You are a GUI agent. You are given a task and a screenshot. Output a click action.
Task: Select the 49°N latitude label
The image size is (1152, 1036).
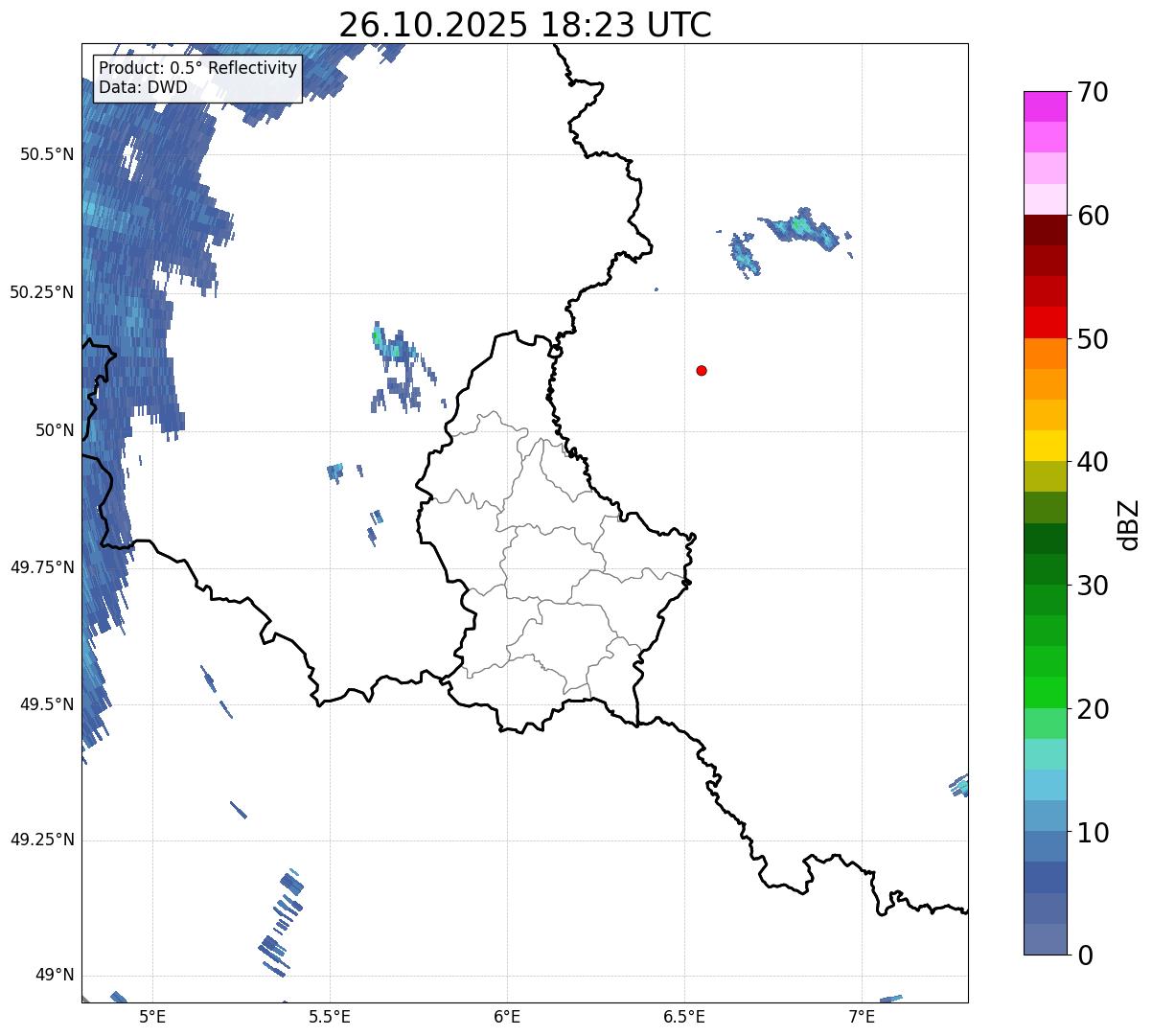pyautogui.click(x=55, y=976)
